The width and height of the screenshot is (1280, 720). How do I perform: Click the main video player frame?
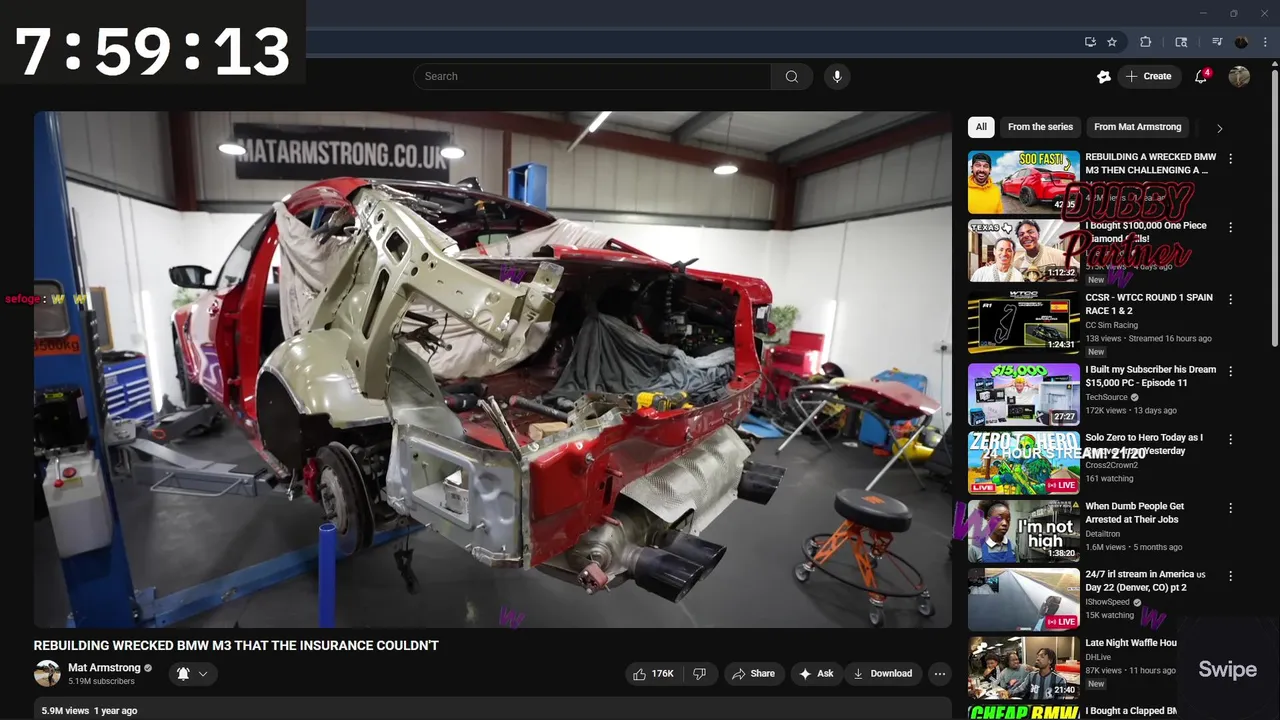(493, 369)
